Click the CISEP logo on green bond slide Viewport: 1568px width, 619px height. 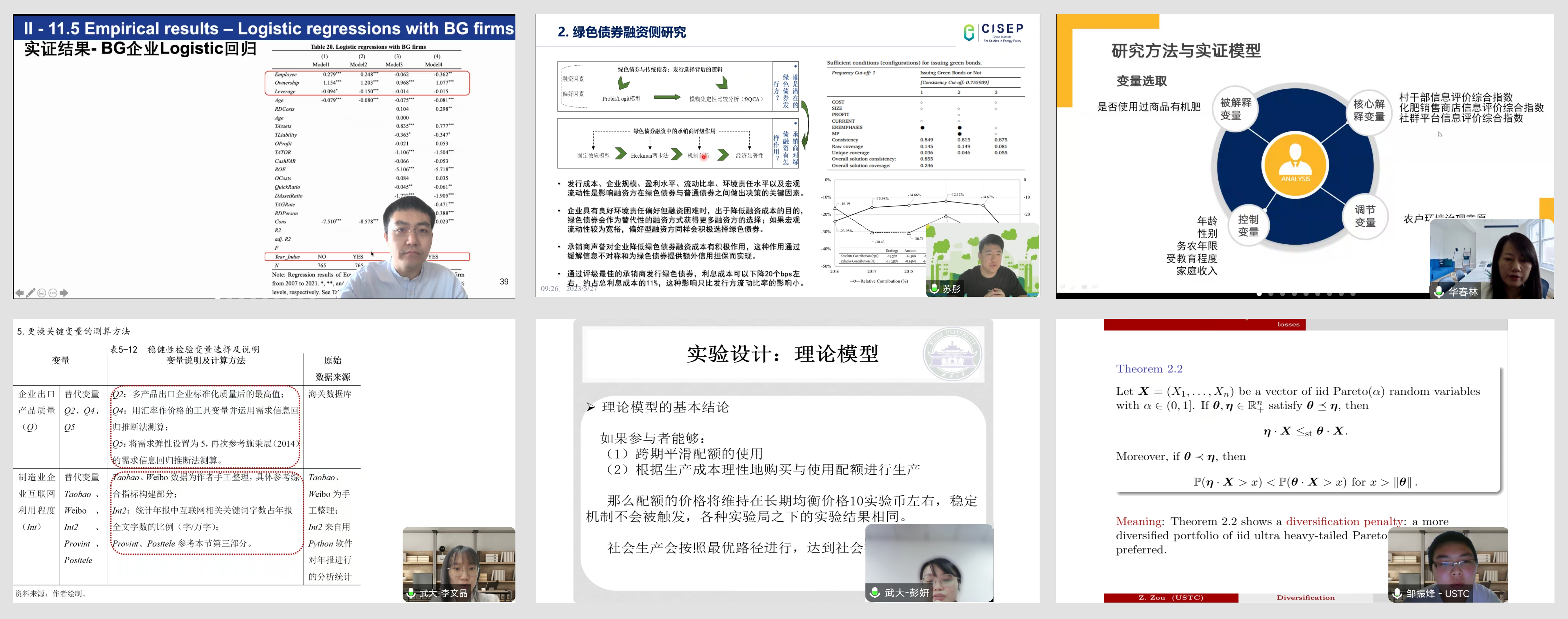click(994, 32)
